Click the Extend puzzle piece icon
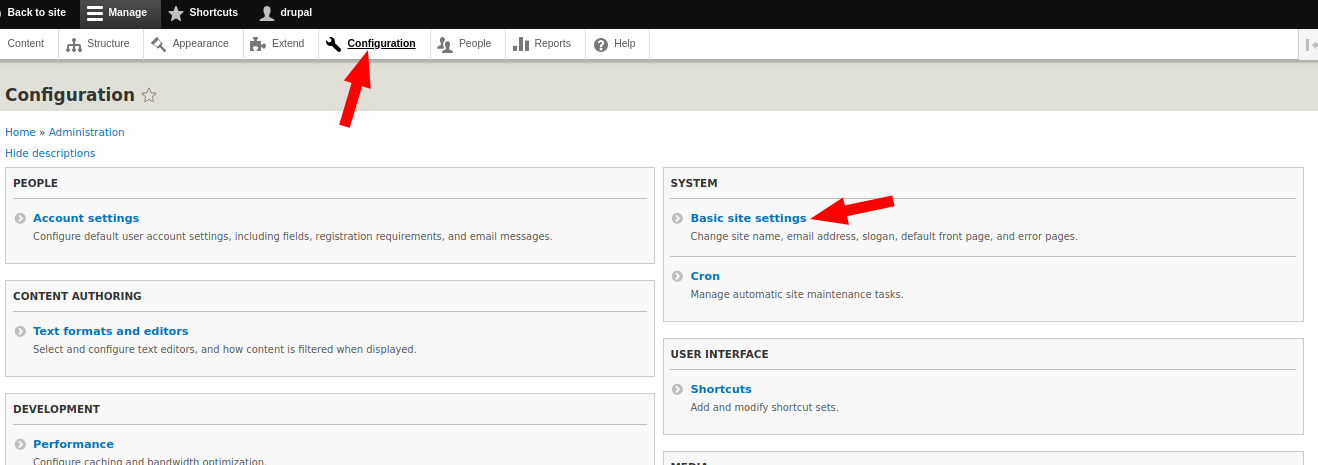Screen dimensions: 1318x465 (x=258, y=44)
